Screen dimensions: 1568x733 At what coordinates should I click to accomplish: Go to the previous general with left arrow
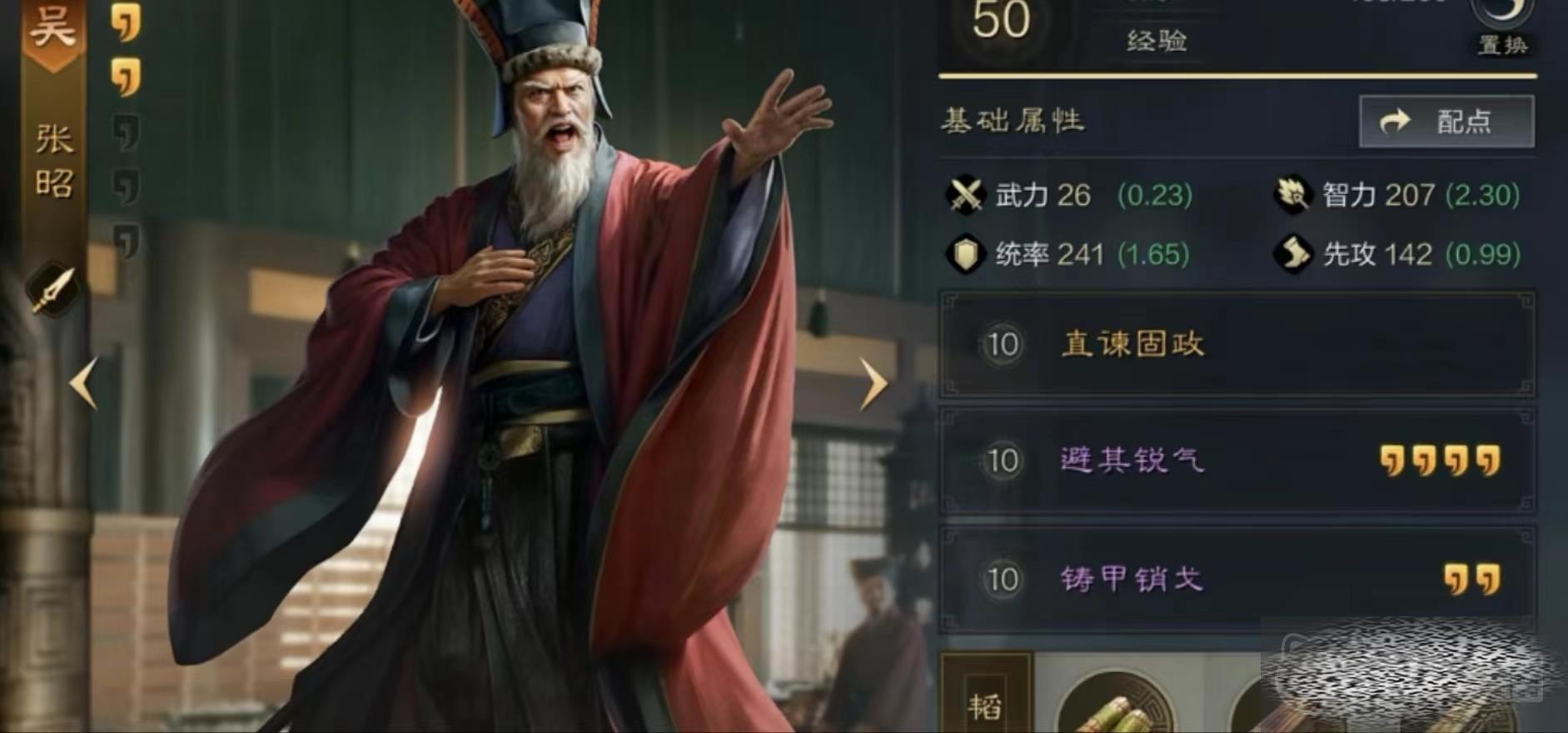[x=83, y=383]
